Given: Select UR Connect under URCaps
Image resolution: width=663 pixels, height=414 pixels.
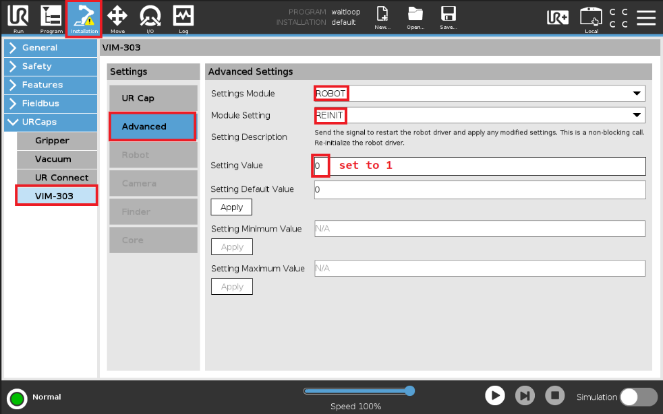Looking at the screenshot, I should [57, 178].
